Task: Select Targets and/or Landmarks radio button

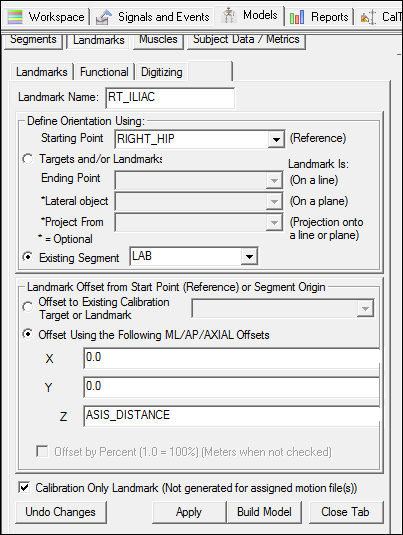Action: point(28,159)
